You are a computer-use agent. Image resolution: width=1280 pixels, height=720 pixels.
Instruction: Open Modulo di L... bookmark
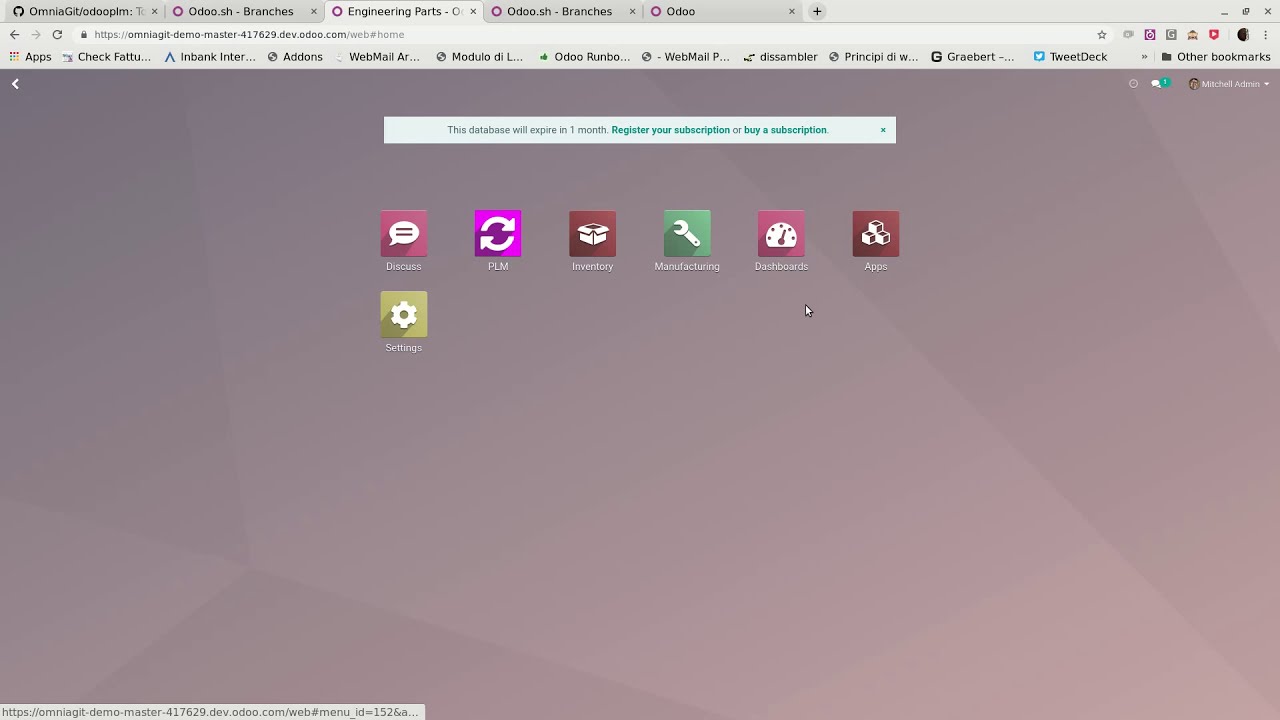click(x=479, y=57)
